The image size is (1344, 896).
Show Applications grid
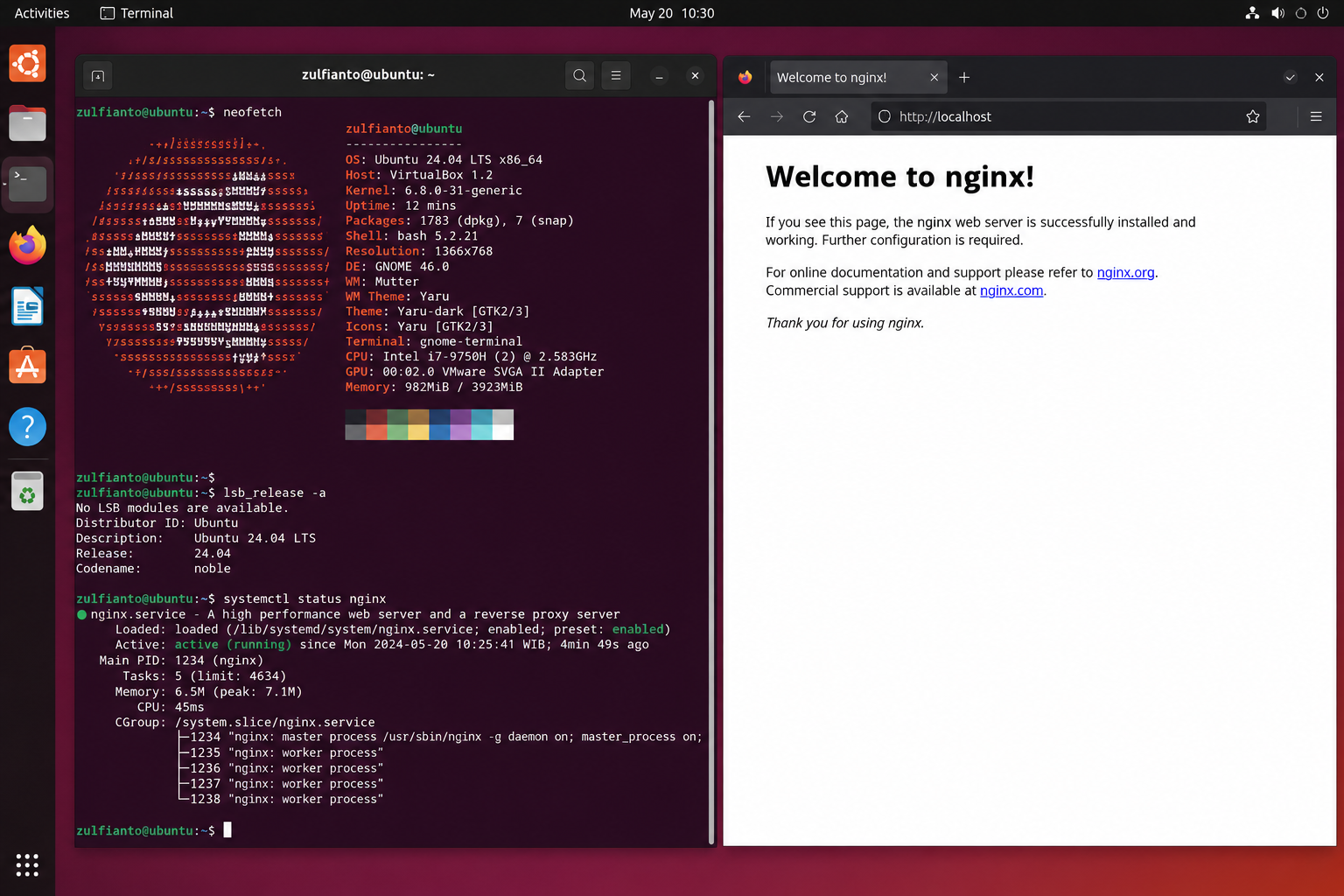(x=27, y=864)
